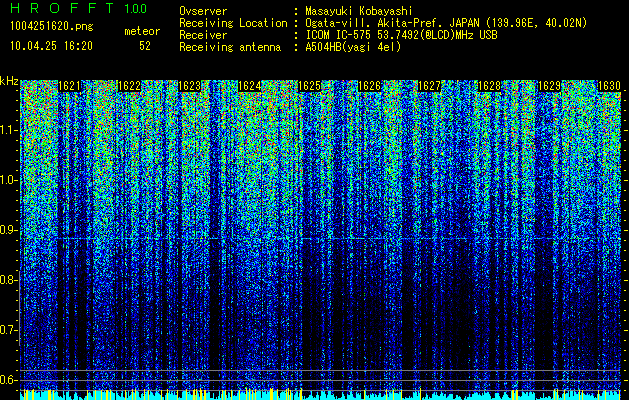Viewport: 629px width, 400px height.
Task: Click the 0.7 frequency axis label
Action: click(9, 330)
